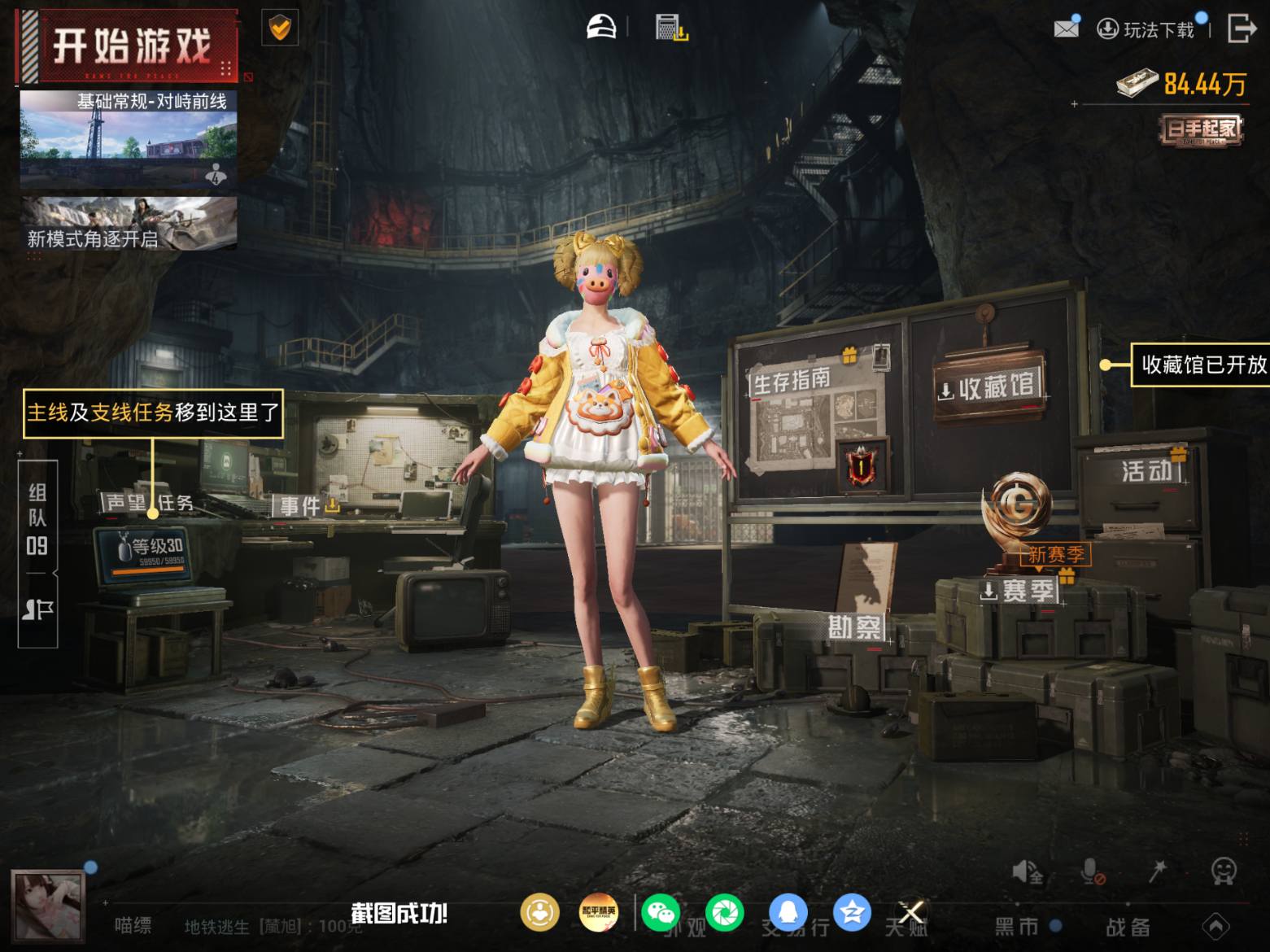Click the gold friends share icon
The height and width of the screenshot is (952, 1270).
pyautogui.click(x=539, y=913)
